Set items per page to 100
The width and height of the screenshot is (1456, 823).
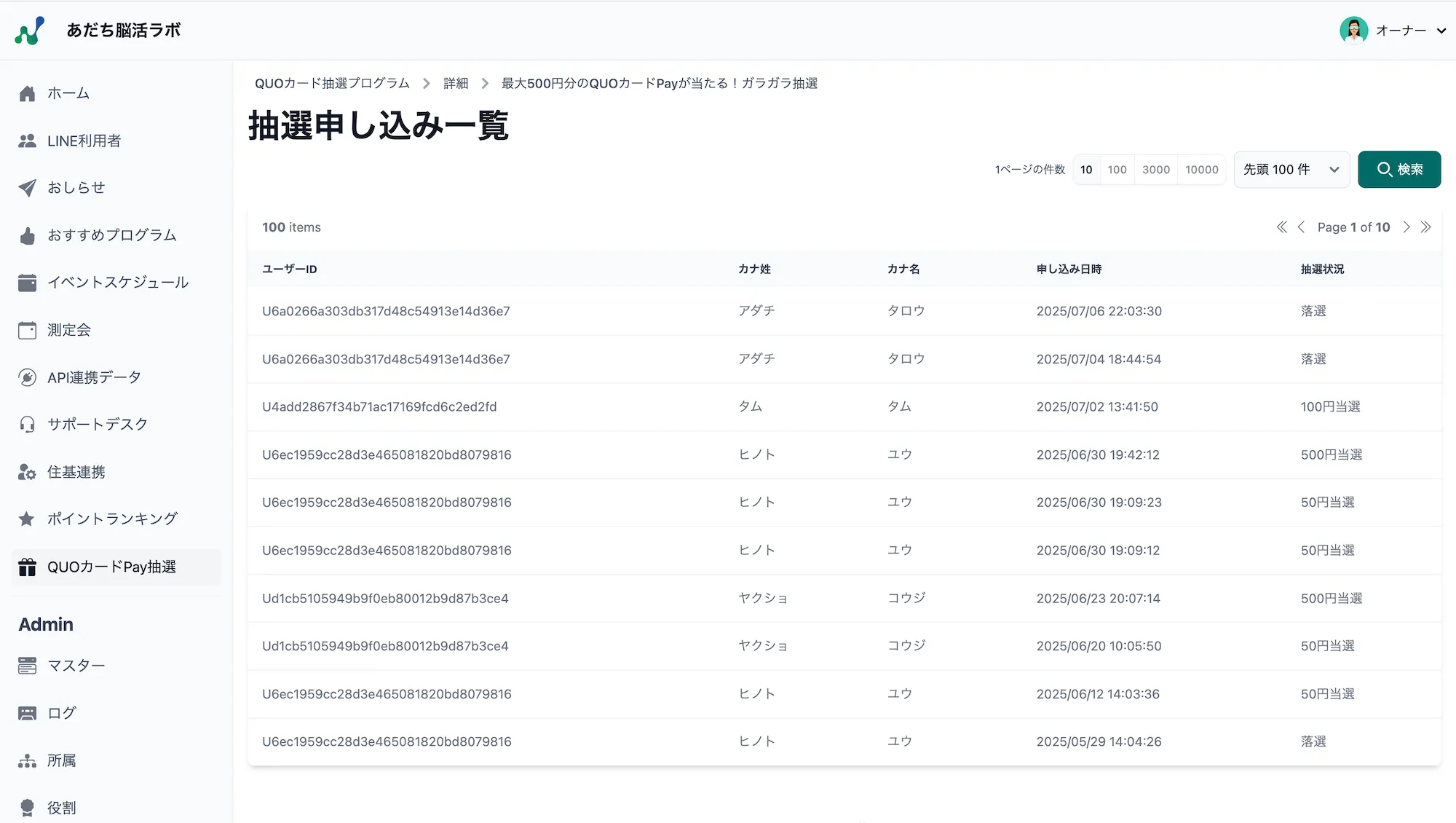tap(1117, 170)
